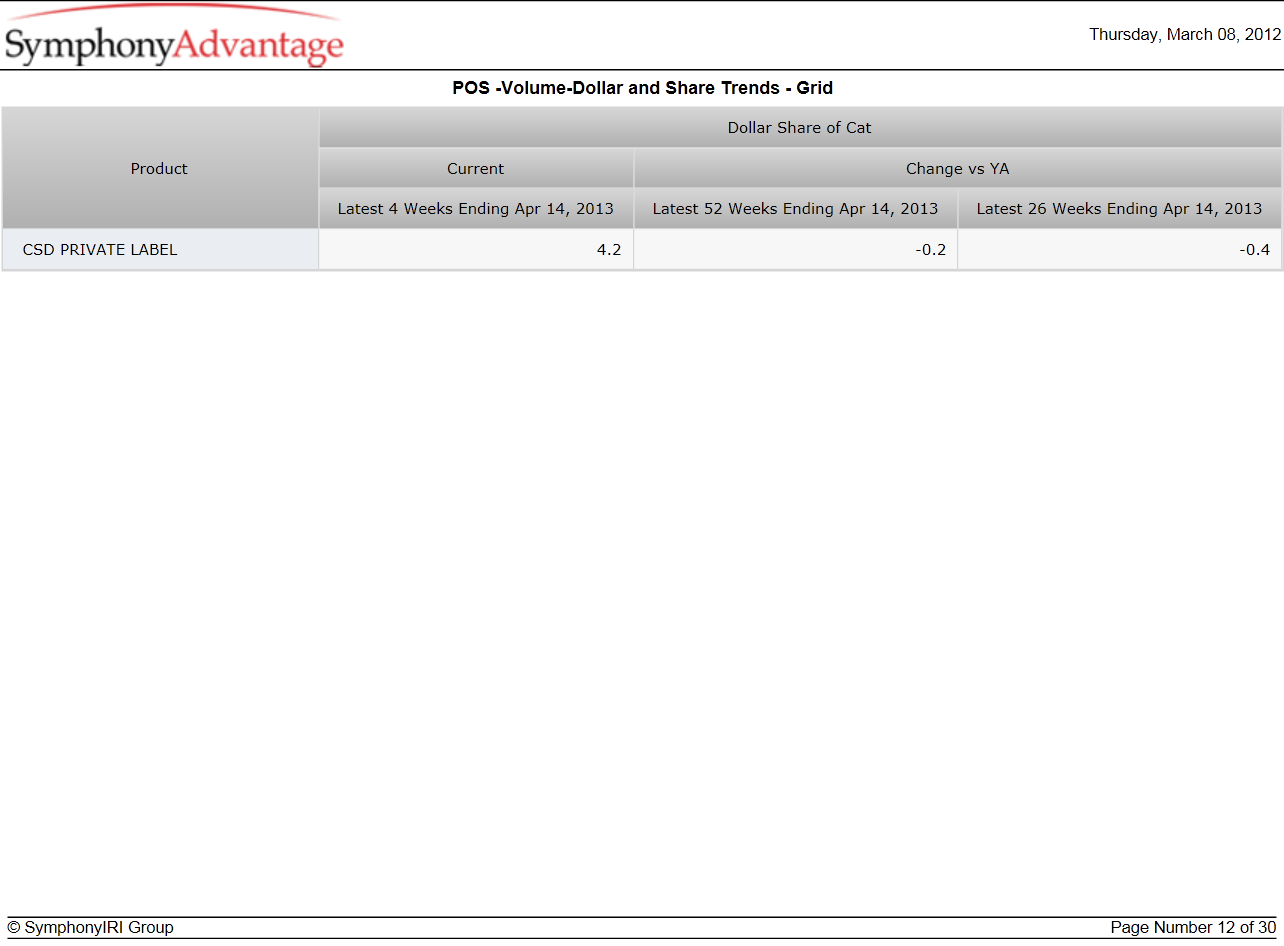Image resolution: width=1284 pixels, height=946 pixels.
Task: Select the Current column header
Action: 476,168
